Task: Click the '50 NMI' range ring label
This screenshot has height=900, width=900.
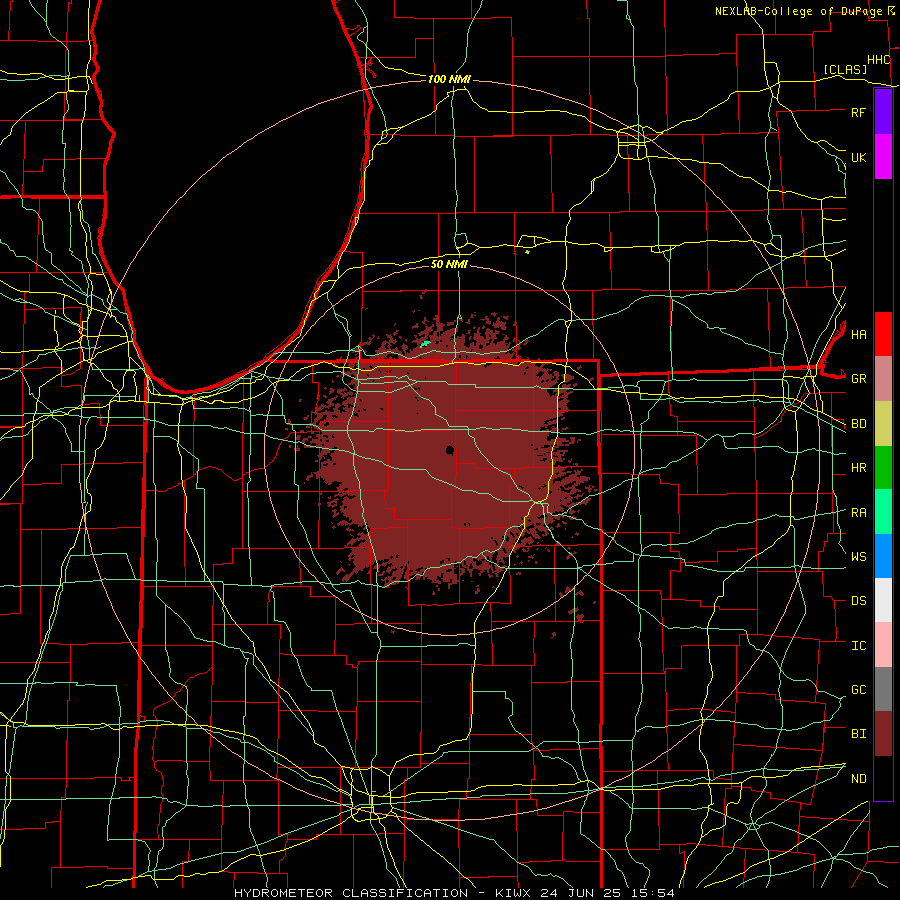Action: 449,265
